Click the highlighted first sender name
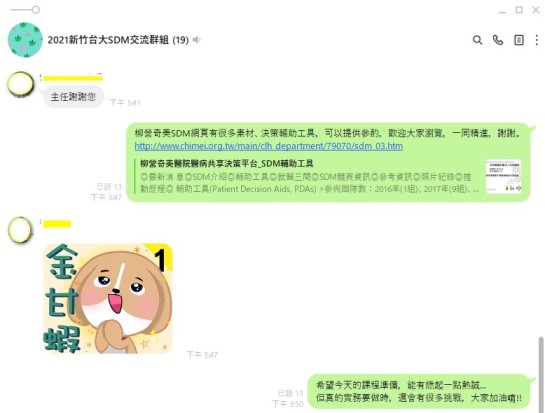 click(72, 78)
